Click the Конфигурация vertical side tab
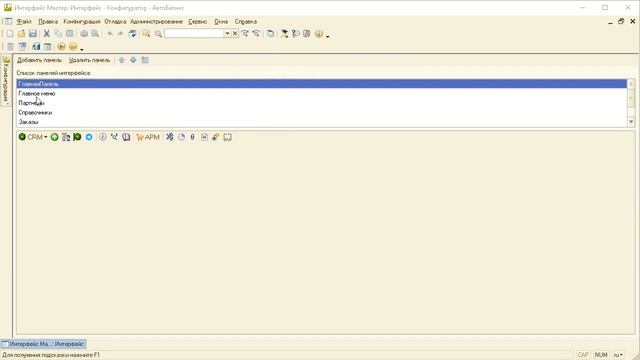Image resolution: width=640 pixels, height=360 pixels. pyautogui.click(x=6, y=80)
